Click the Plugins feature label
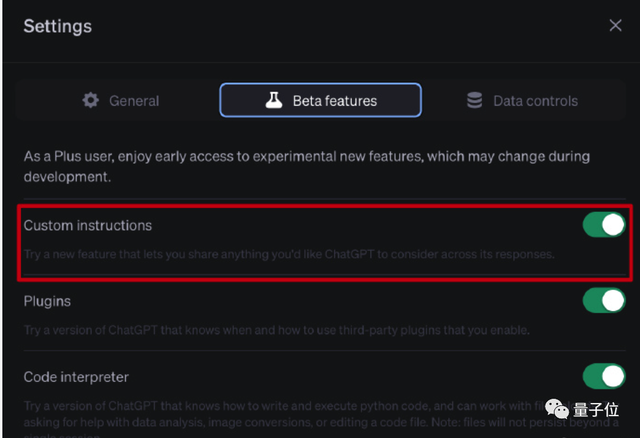 pos(47,300)
